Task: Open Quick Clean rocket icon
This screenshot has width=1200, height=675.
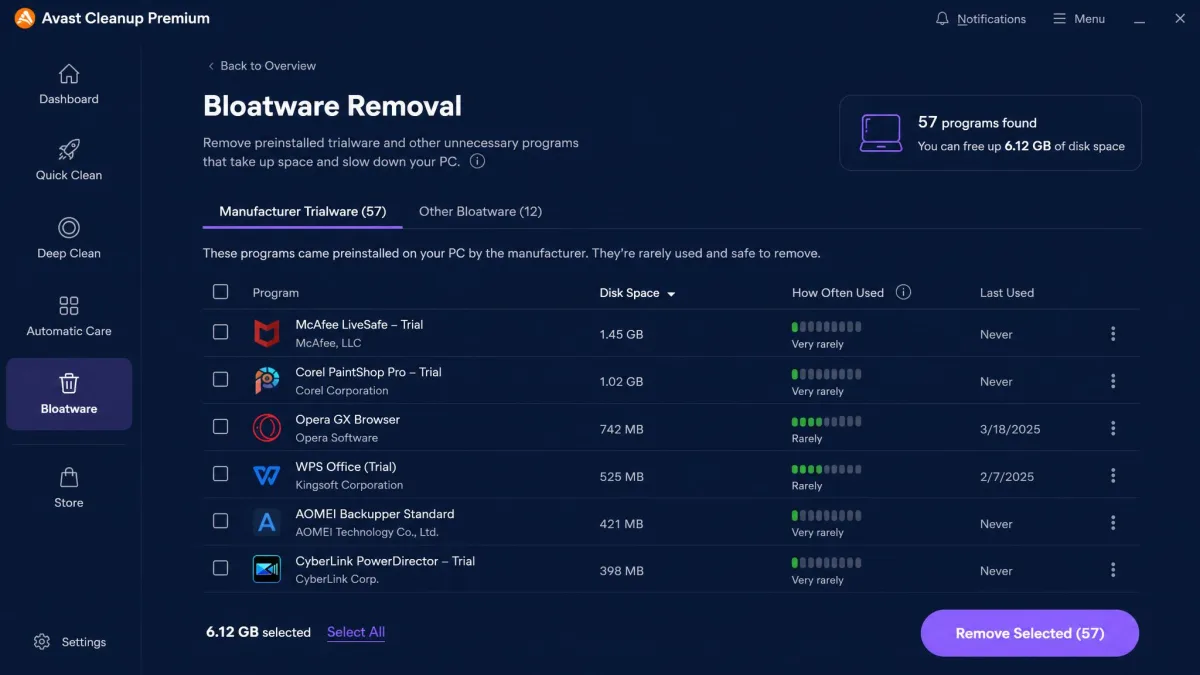Action: [69, 150]
